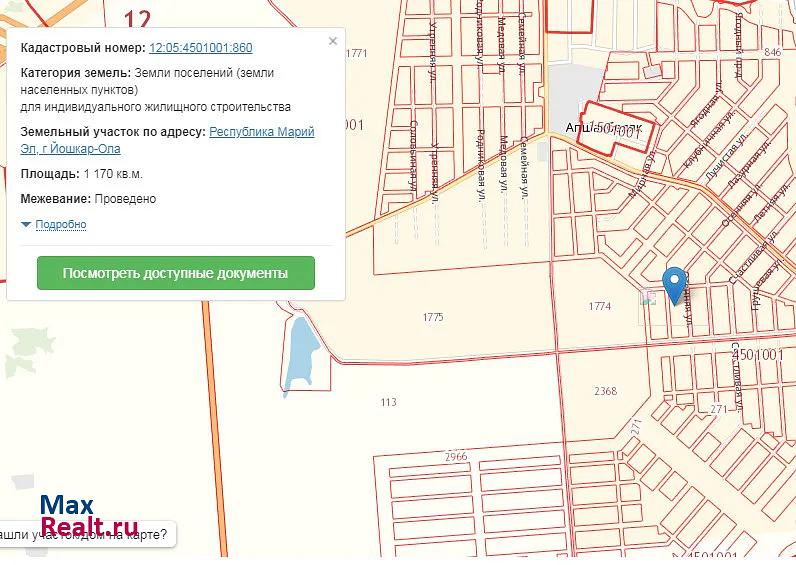Click the small building icon beside the pin
This screenshot has width=796, height=565.
[649, 297]
